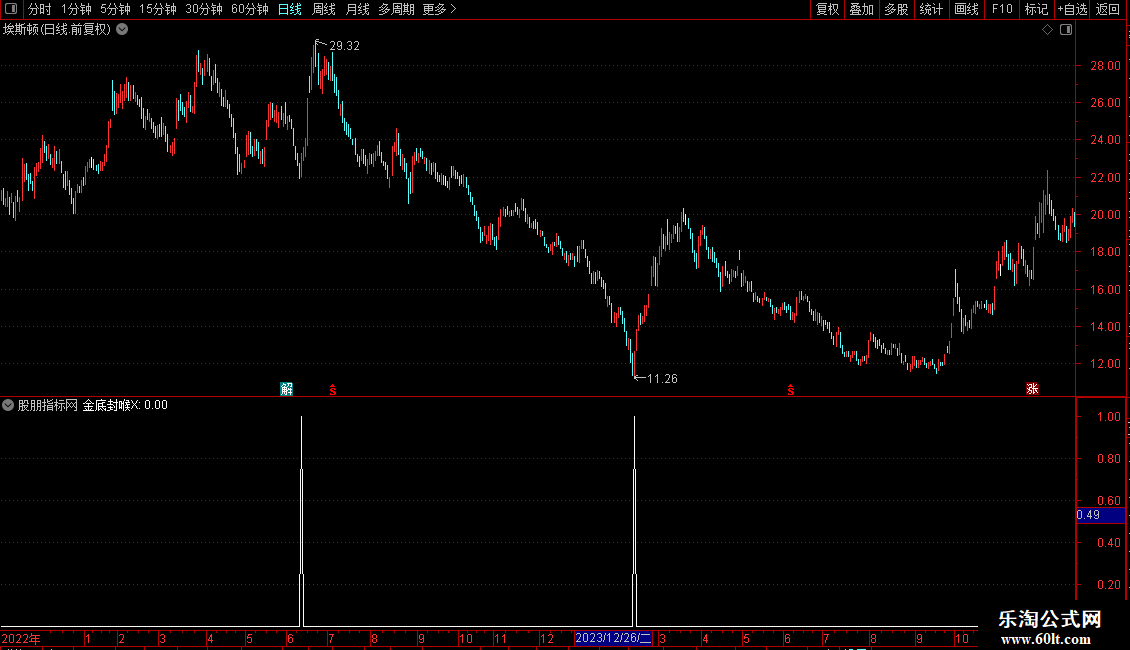Select the 15分钟 period
1130x650 pixels.
[x=157, y=9]
